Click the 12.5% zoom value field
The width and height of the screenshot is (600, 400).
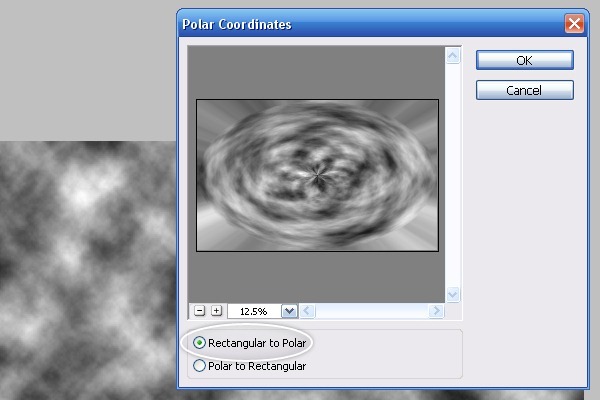[x=254, y=311]
